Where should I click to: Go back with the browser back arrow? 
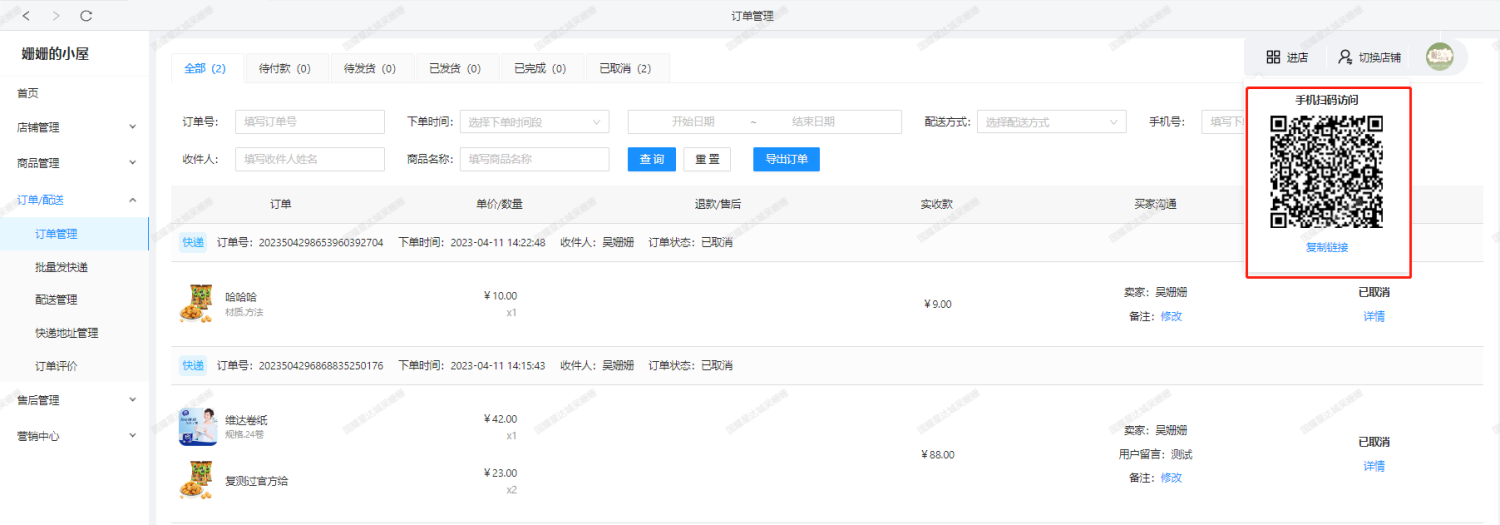(x=25, y=16)
